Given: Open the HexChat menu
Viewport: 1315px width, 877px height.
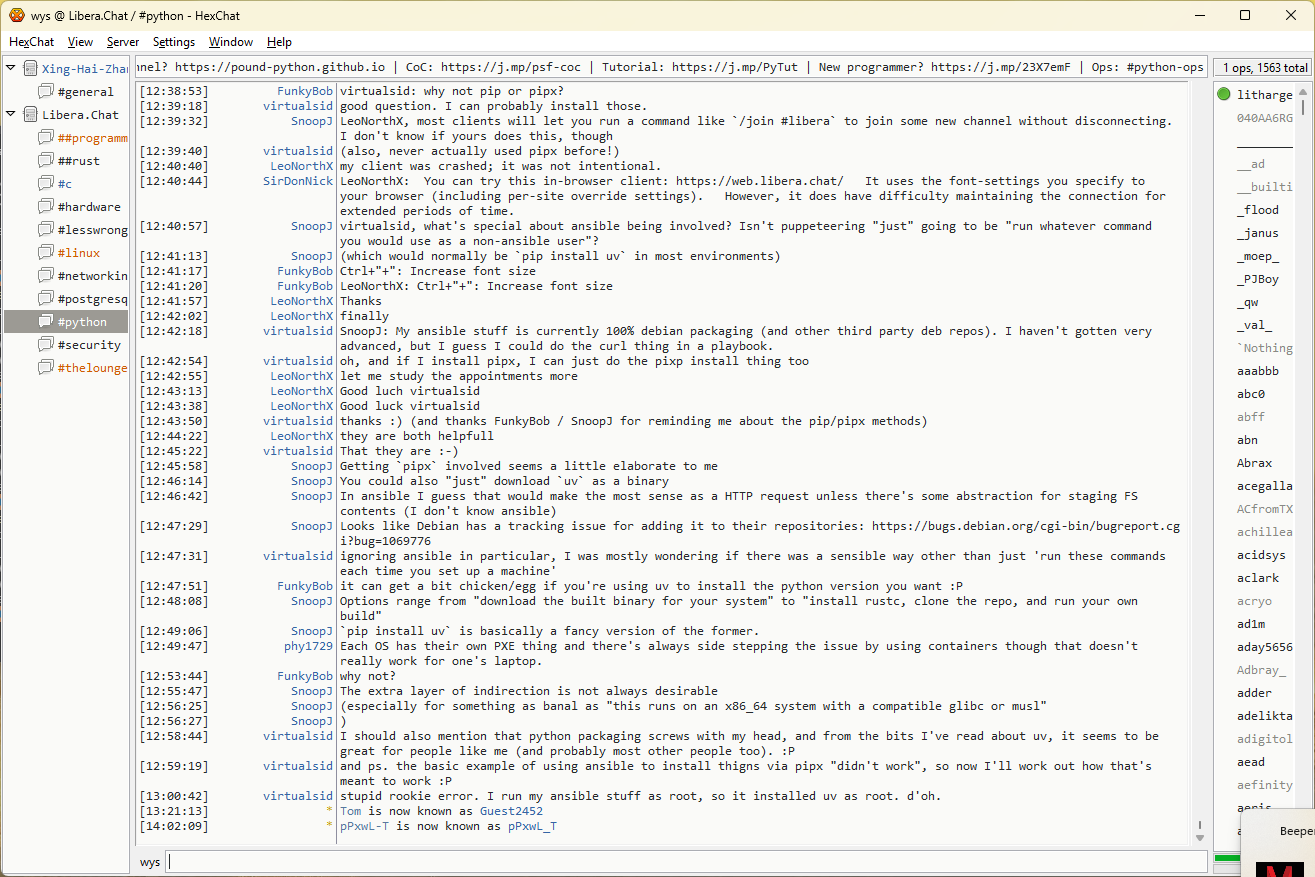Looking at the screenshot, I should tap(31, 42).
